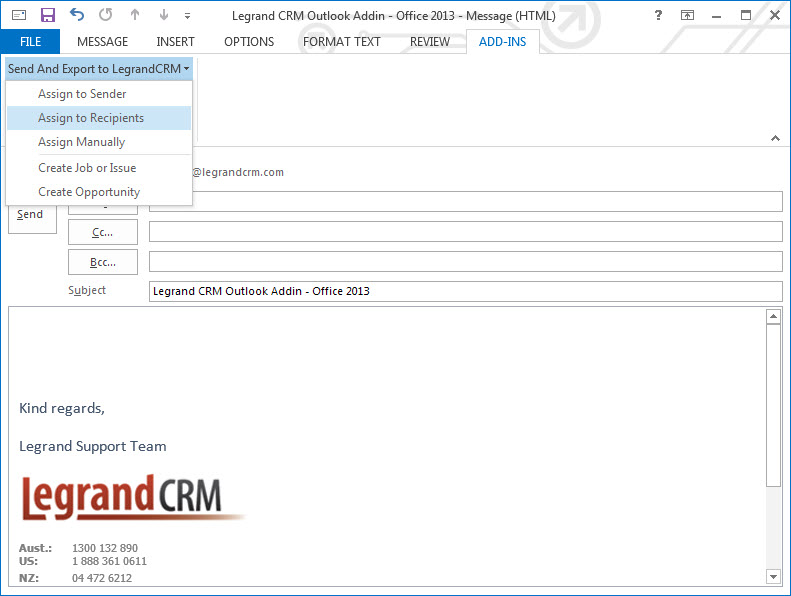Image resolution: width=791 pixels, height=596 pixels.
Task: Click the Aust. phone number 1300 132 890
Action: (x=105, y=548)
